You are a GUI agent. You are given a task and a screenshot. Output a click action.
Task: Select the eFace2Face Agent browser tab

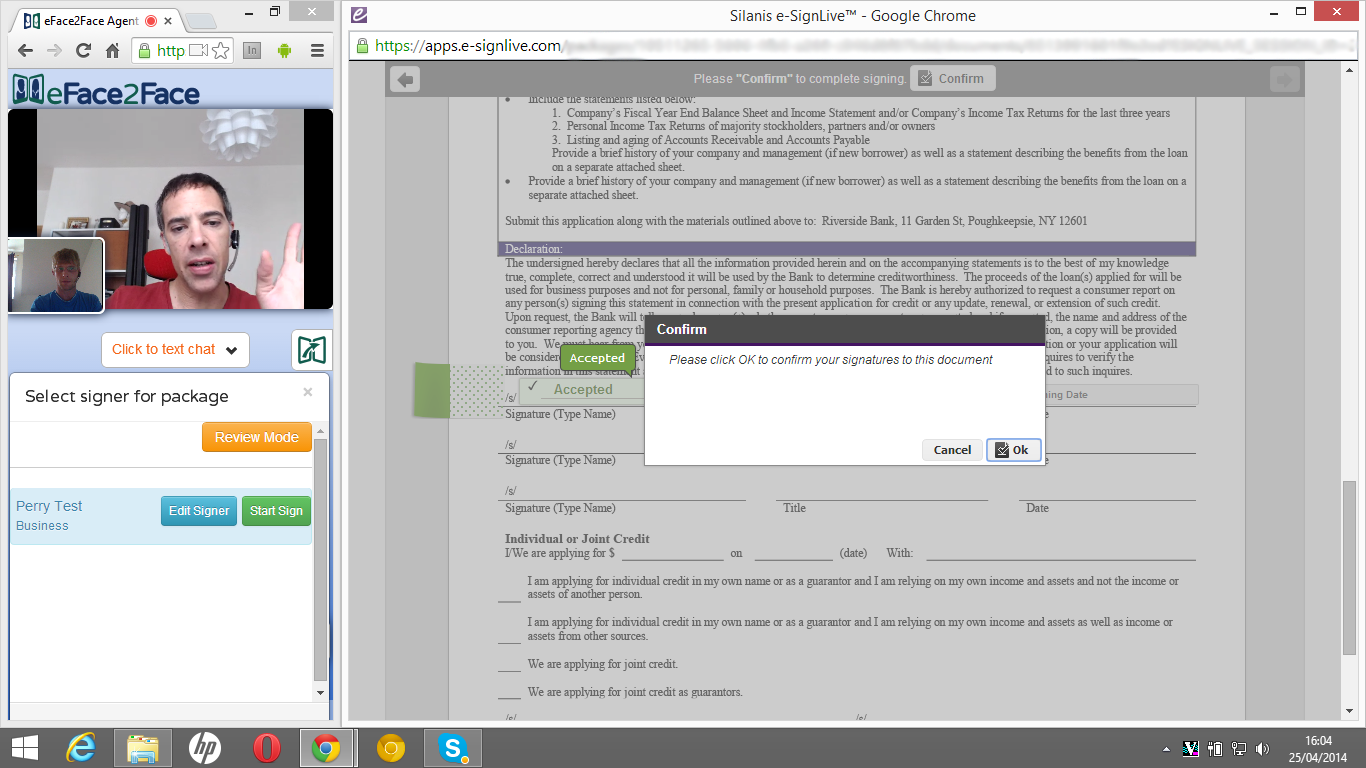click(94, 20)
